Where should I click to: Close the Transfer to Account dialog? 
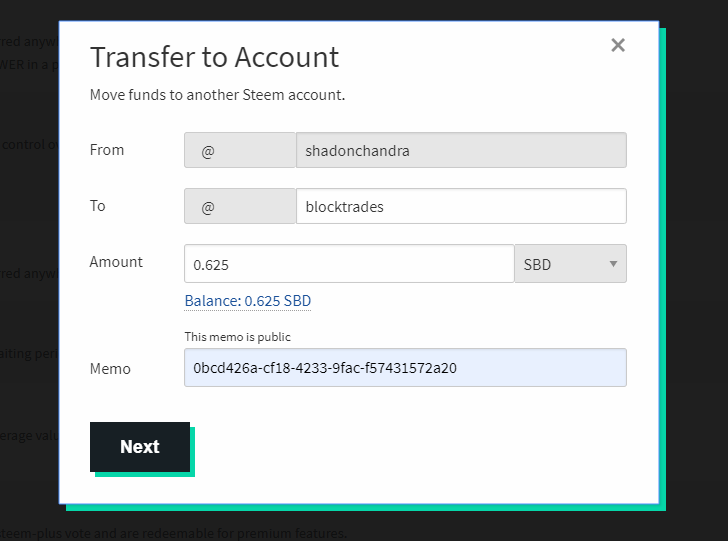click(618, 45)
